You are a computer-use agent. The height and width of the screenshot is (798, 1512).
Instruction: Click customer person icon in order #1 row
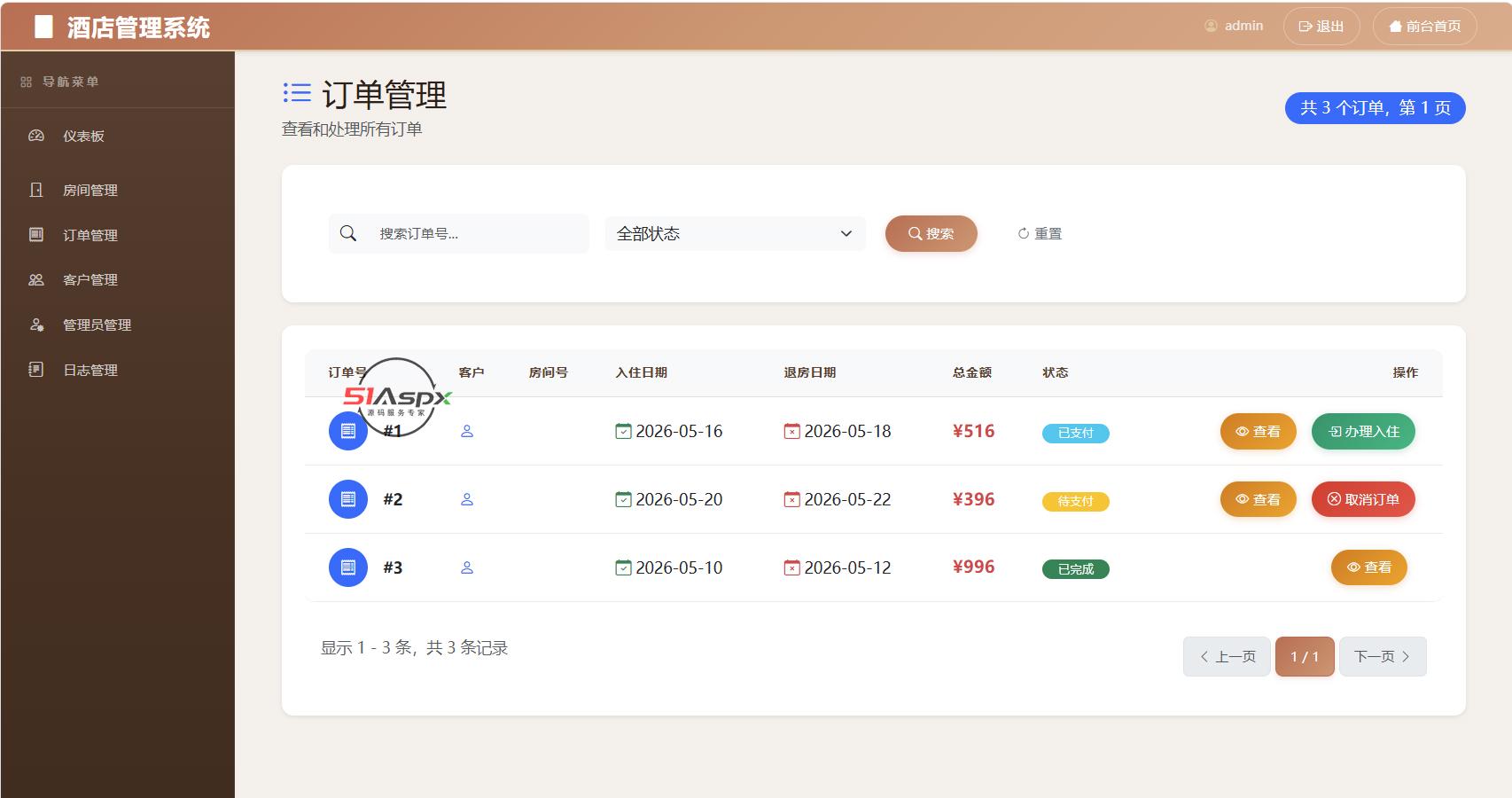[x=467, y=431]
